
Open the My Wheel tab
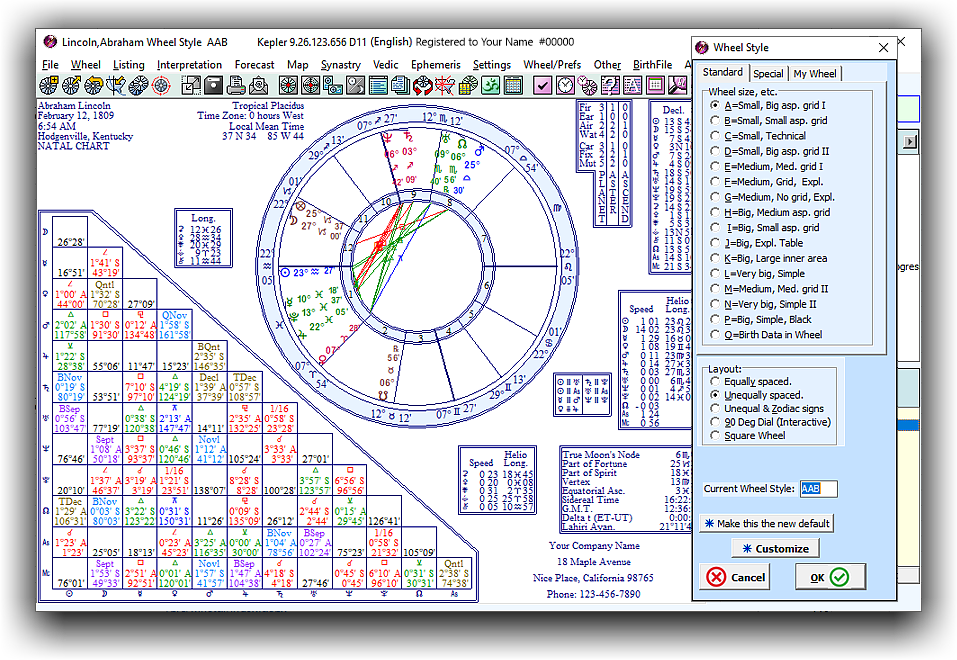815,73
